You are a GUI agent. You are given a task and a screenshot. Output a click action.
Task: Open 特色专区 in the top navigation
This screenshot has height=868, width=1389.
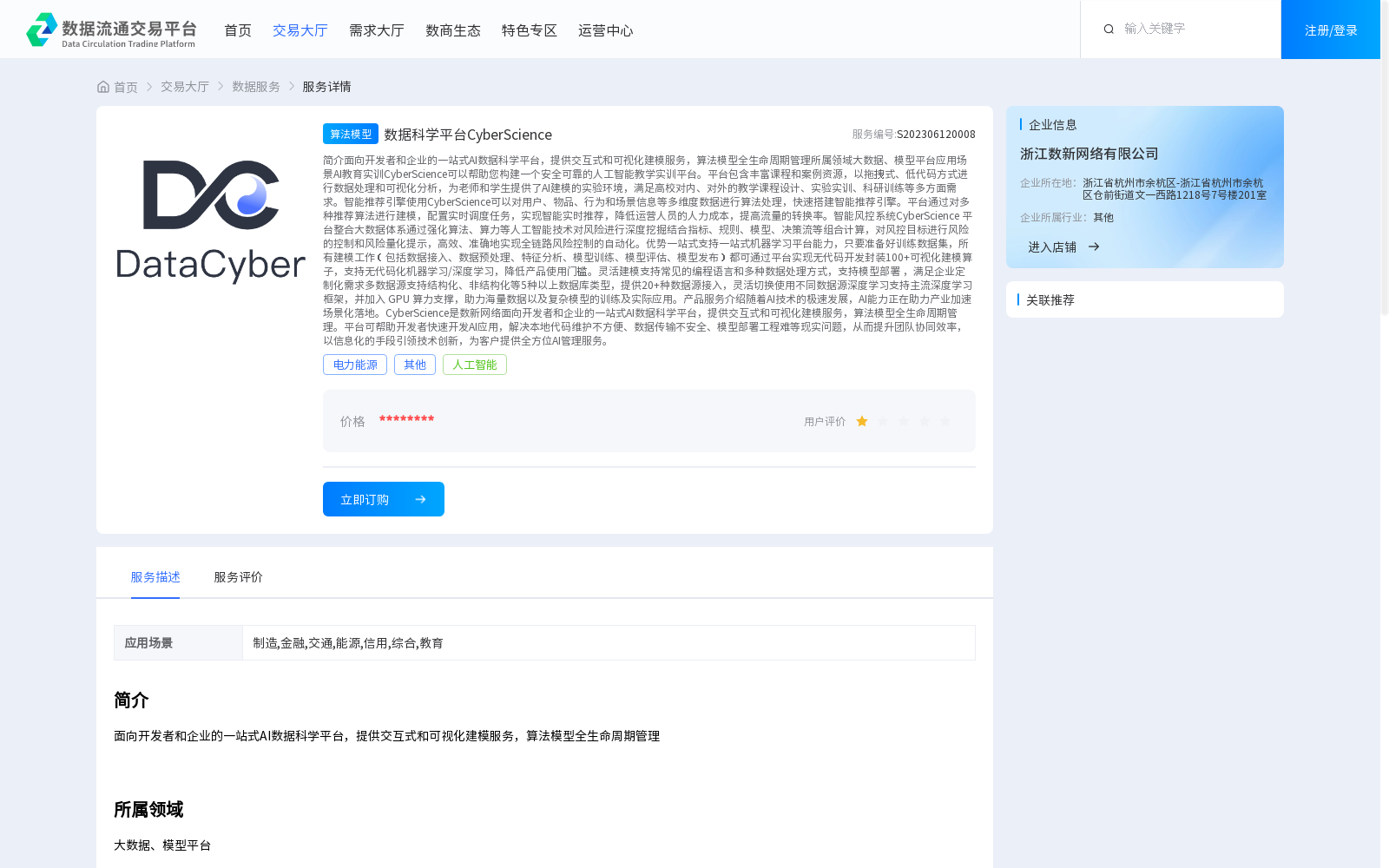click(530, 30)
